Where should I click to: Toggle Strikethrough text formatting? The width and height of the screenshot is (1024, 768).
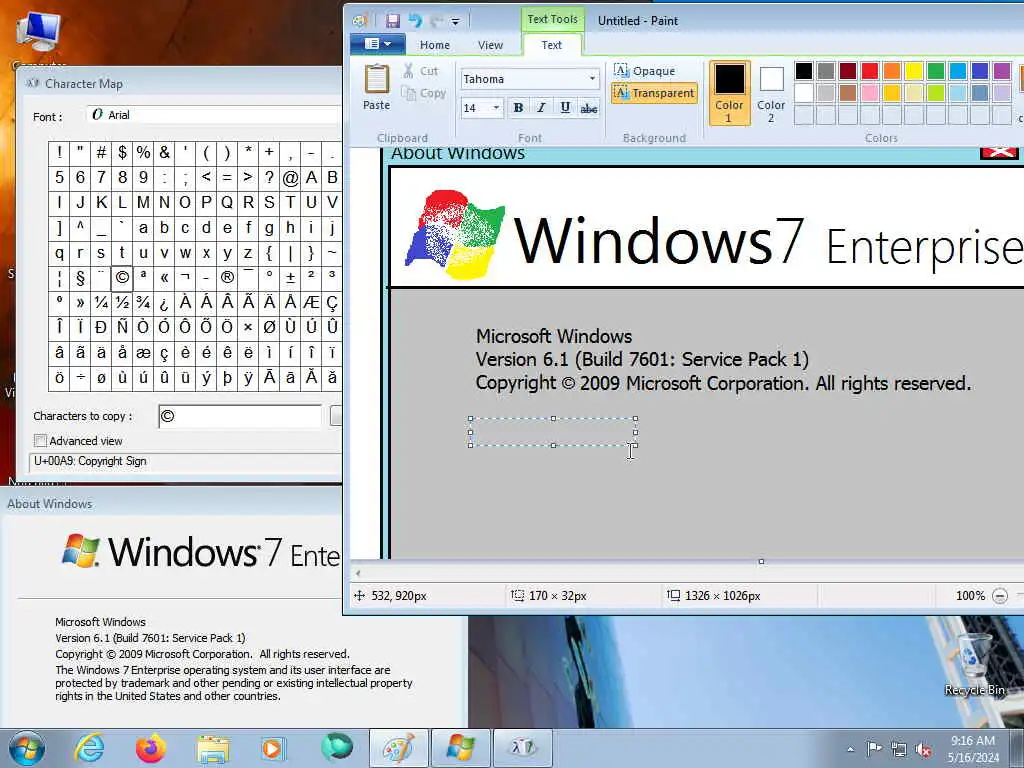pyautogui.click(x=588, y=108)
